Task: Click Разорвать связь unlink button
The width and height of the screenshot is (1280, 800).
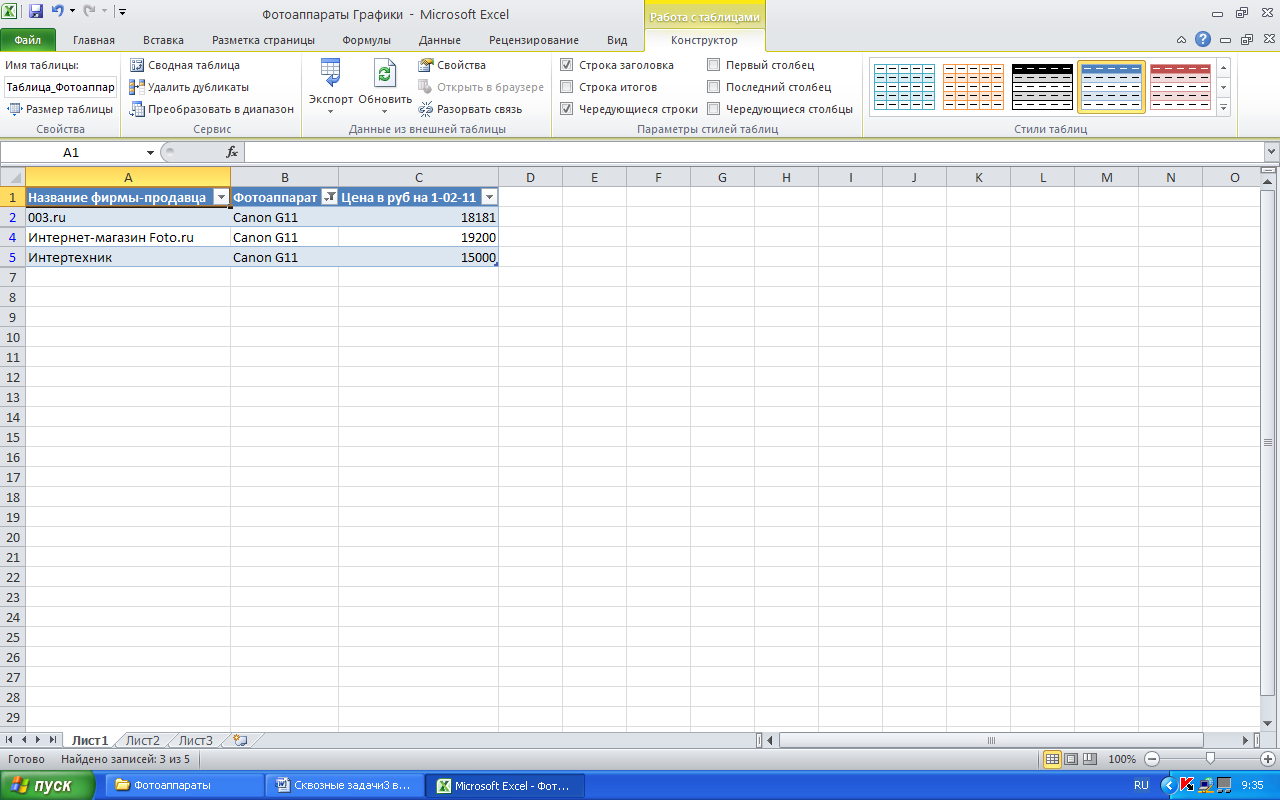Action: pyautogui.click(x=470, y=109)
